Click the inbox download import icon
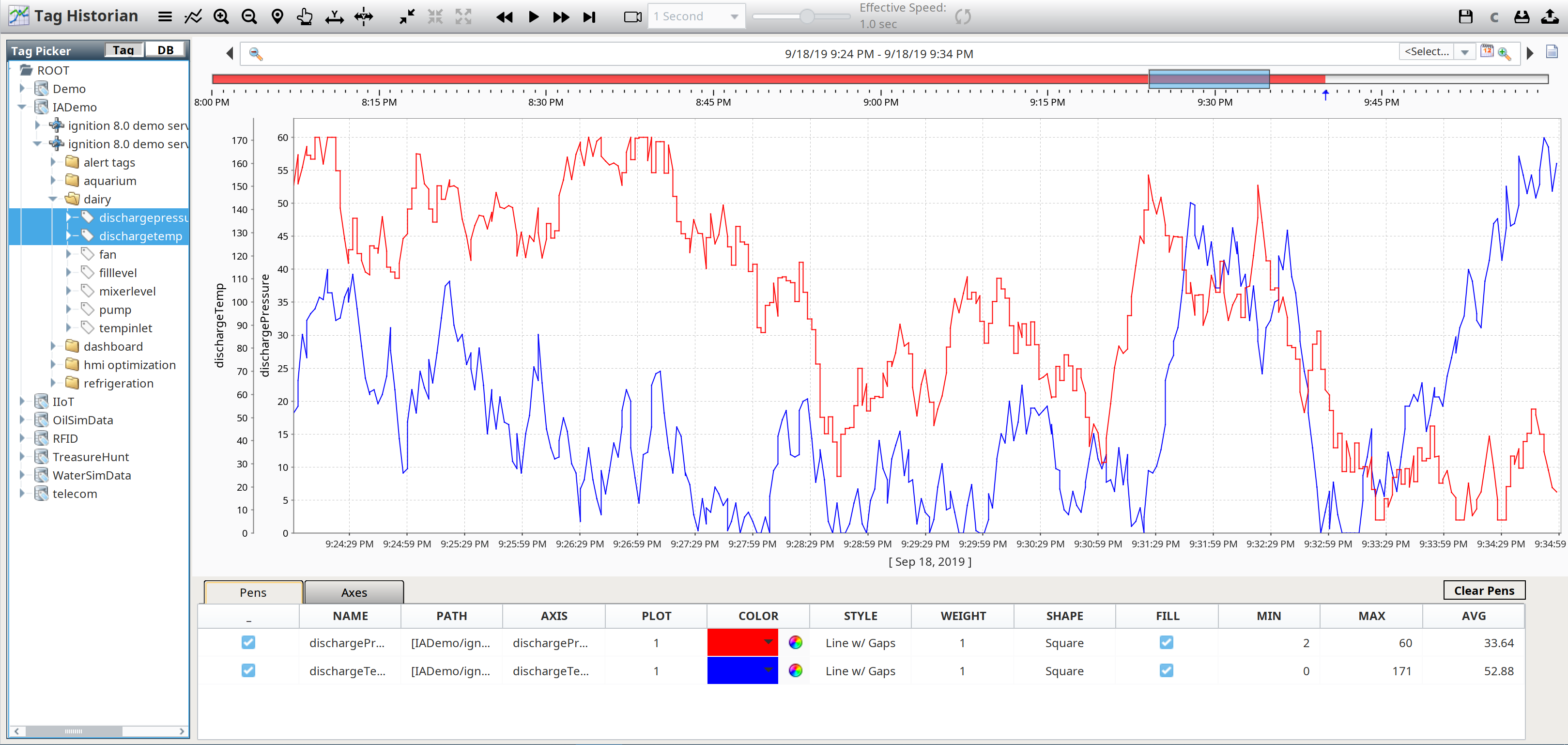1568x745 pixels. [1522, 16]
